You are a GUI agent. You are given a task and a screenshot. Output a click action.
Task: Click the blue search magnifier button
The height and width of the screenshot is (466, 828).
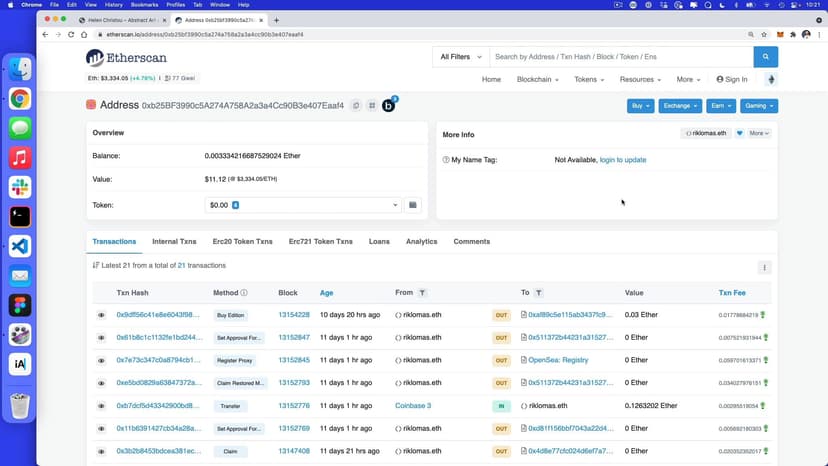coord(765,57)
